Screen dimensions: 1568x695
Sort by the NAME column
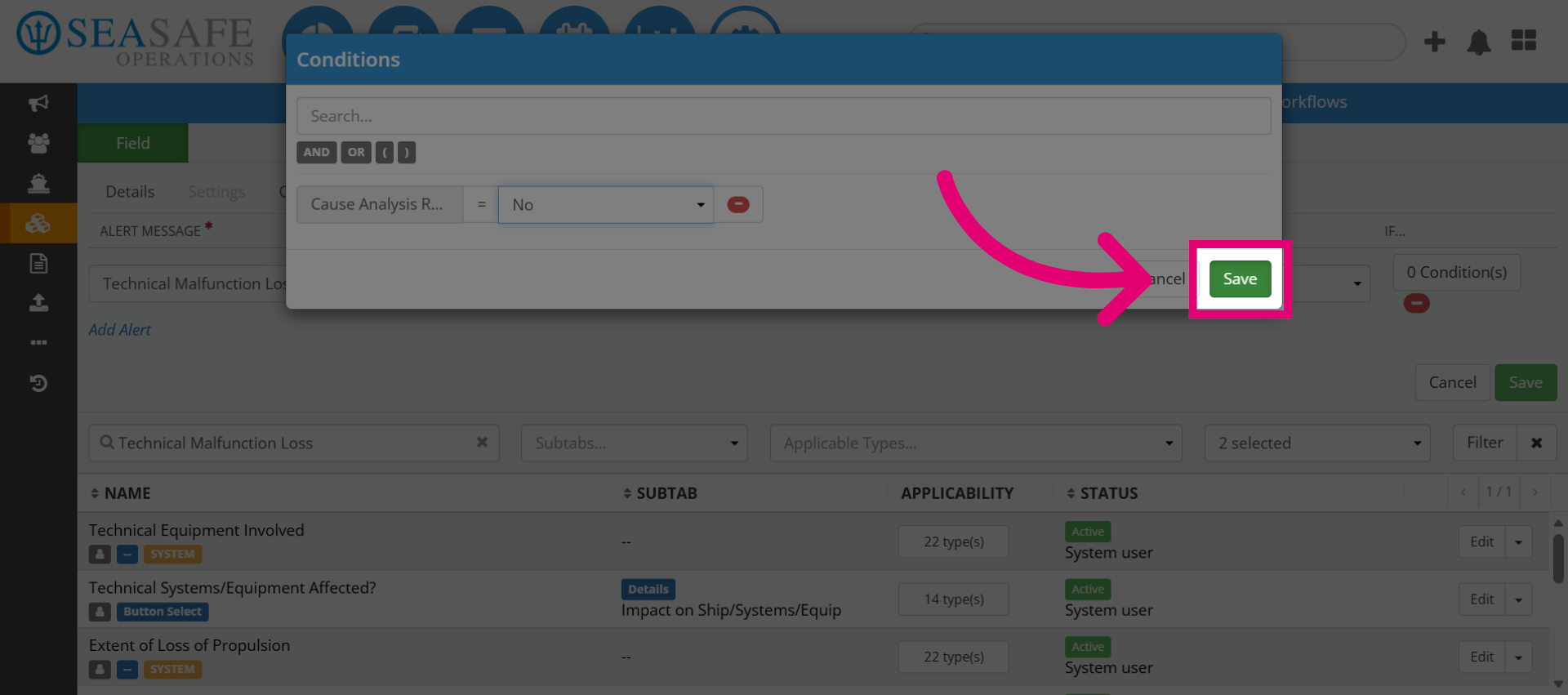[x=120, y=493]
